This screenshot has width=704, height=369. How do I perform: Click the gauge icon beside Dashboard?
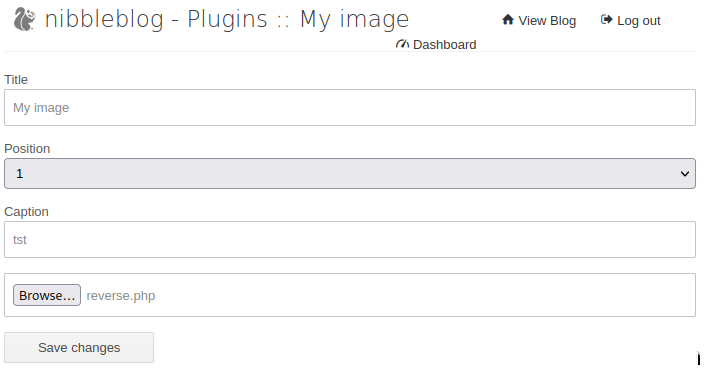point(402,44)
